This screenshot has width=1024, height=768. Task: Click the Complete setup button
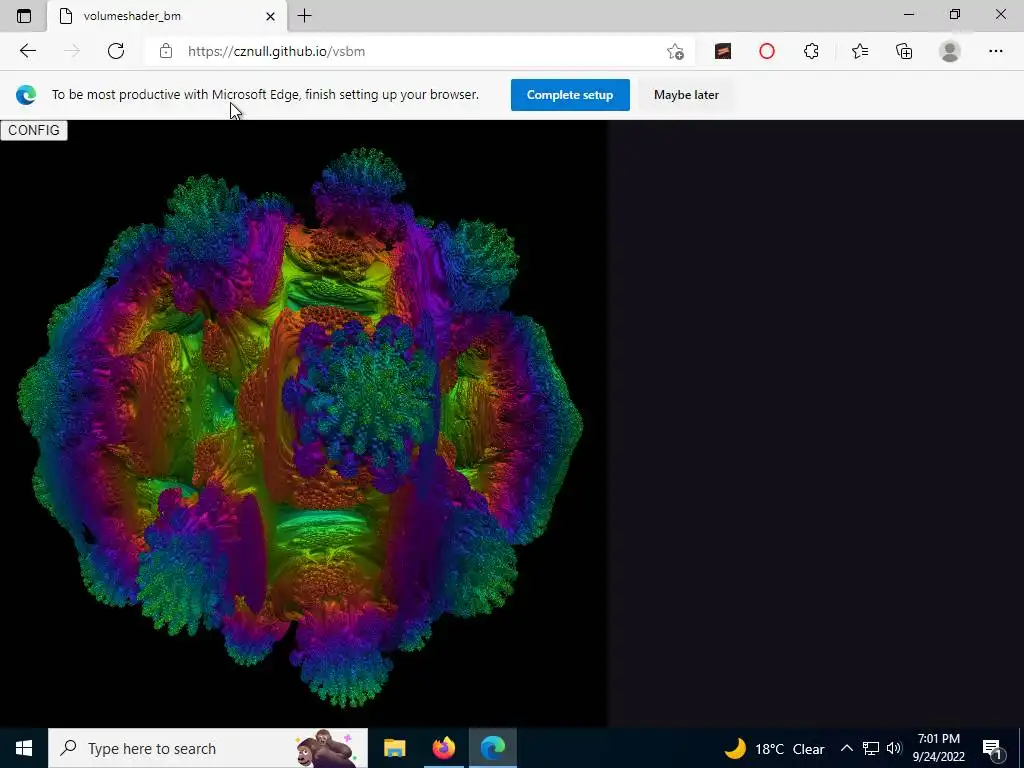tap(570, 95)
